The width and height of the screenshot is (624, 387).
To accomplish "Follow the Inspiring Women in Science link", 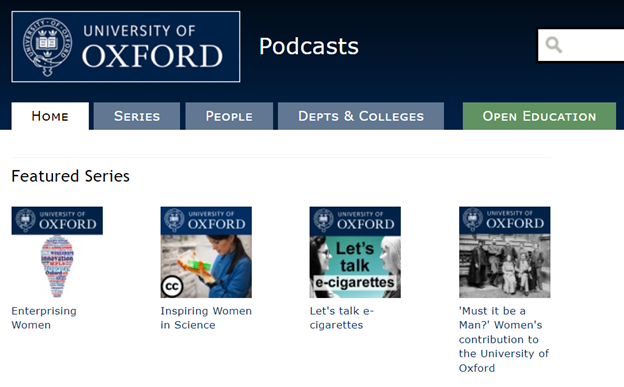I will click(206, 318).
